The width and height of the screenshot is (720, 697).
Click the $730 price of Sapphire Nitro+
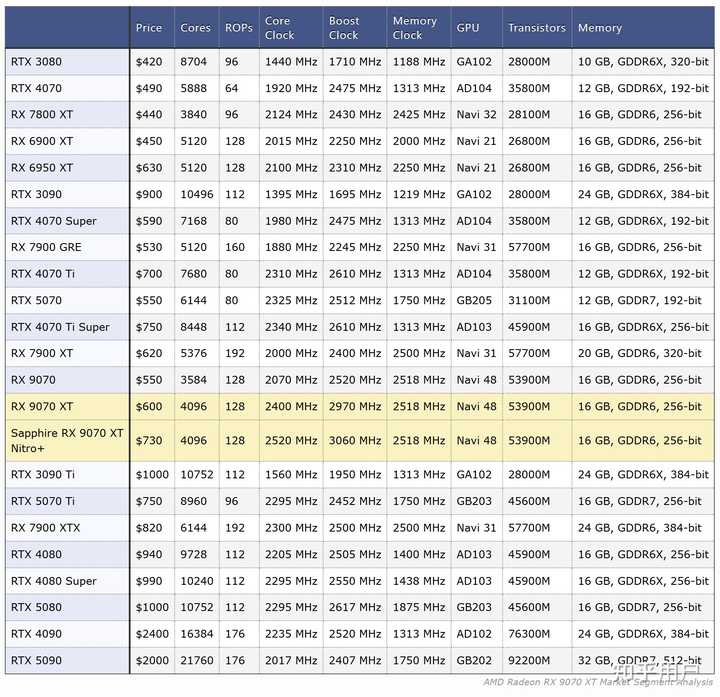[149, 440]
